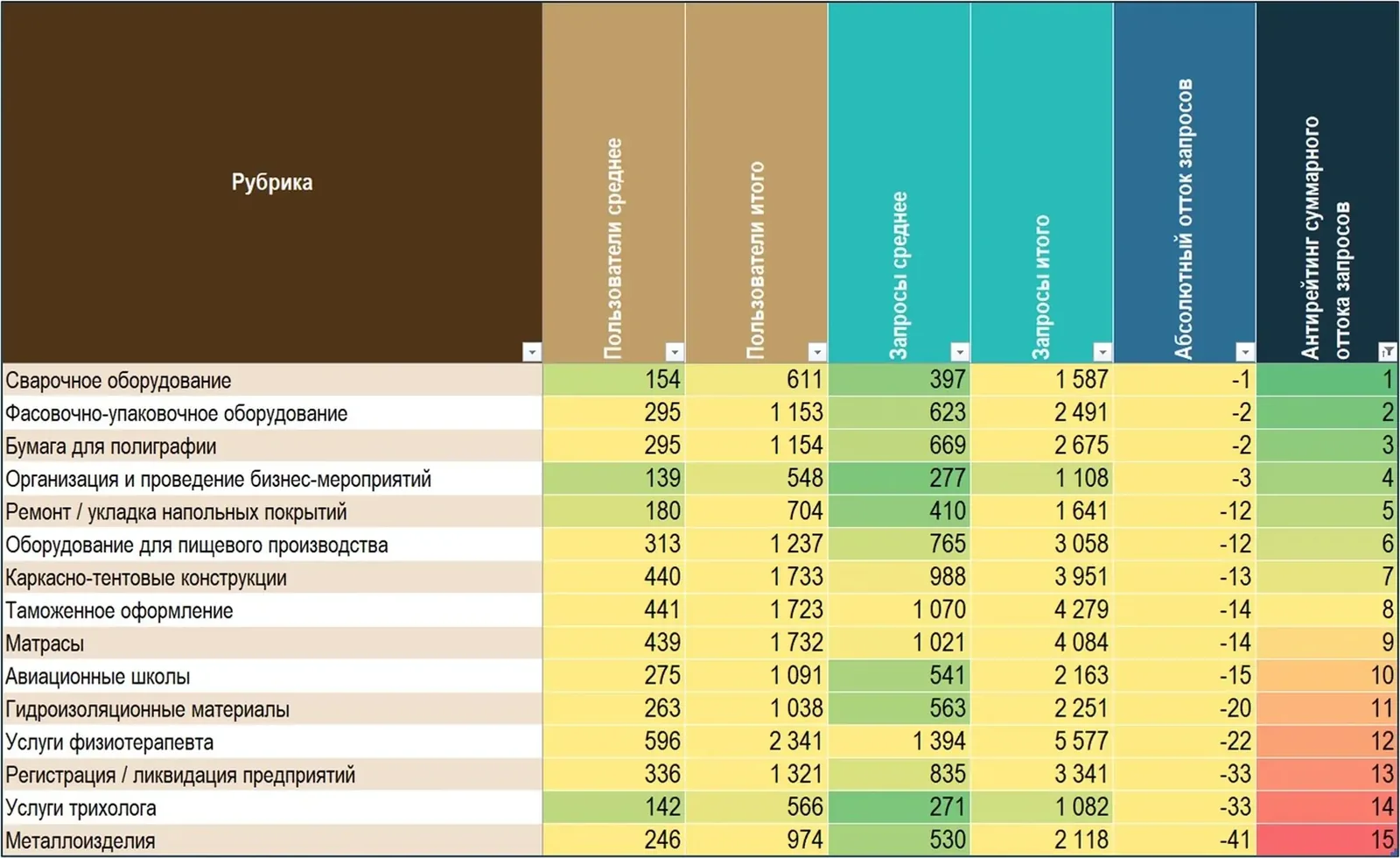Click the 1 021 average queries cell
The width and height of the screenshot is (1400, 858).
click(x=899, y=643)
